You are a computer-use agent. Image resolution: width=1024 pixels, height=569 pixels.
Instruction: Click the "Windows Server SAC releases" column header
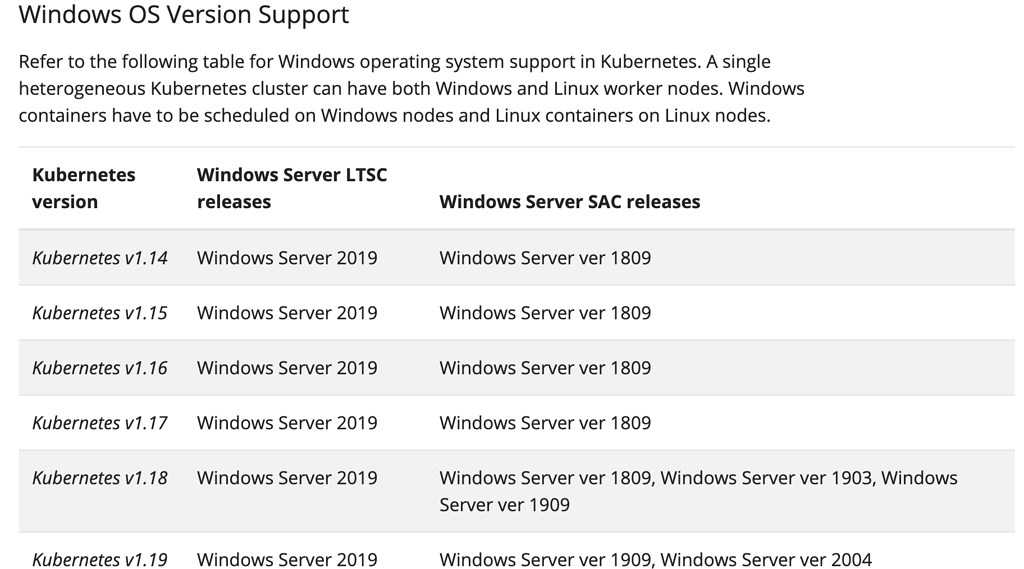tap(569, 202)
